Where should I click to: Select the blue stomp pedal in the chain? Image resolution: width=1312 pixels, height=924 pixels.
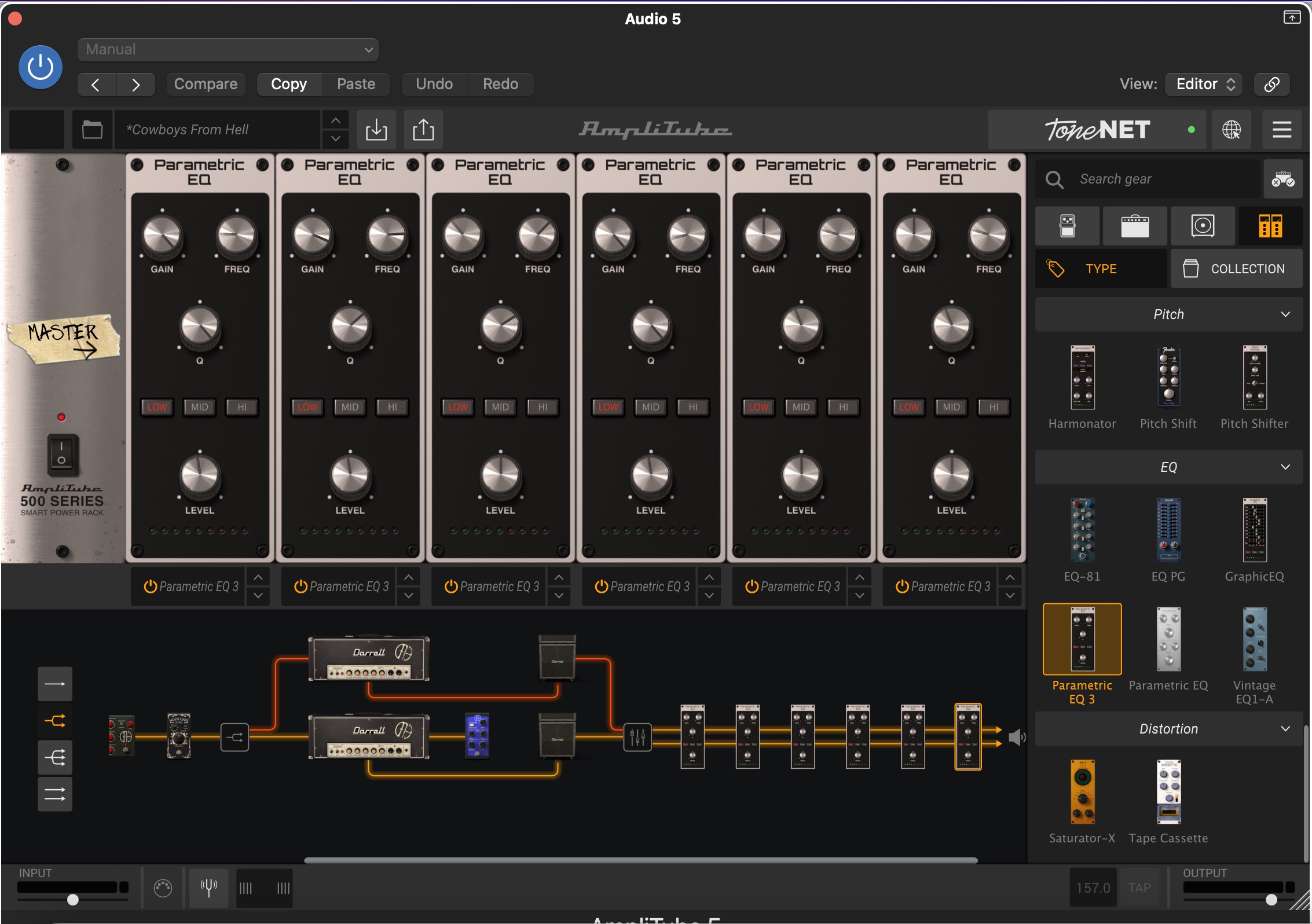point(477,736)
